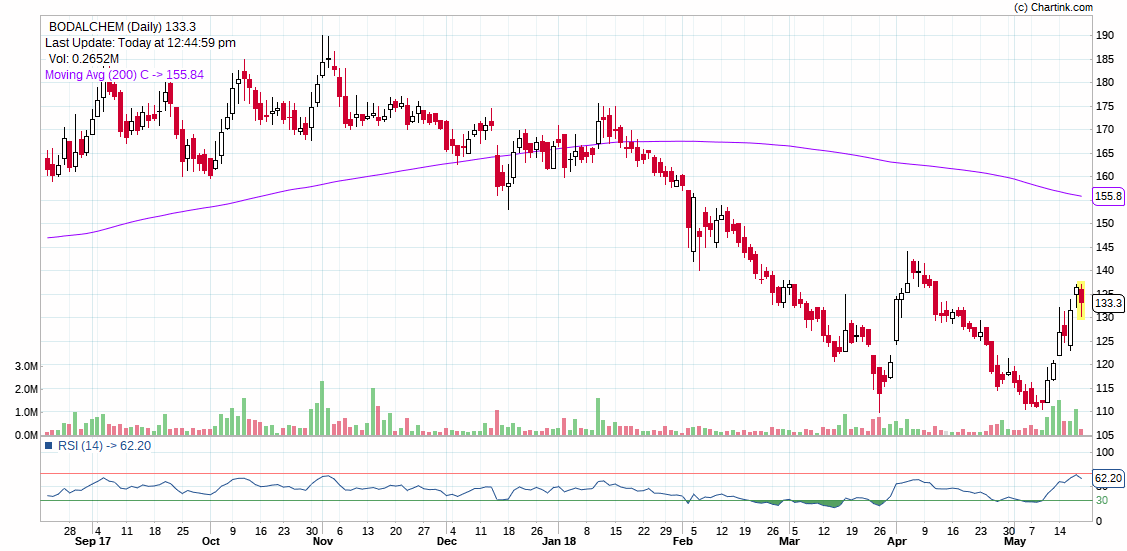Click the 190 price axis label
1127x551 pixels.
1104,35
